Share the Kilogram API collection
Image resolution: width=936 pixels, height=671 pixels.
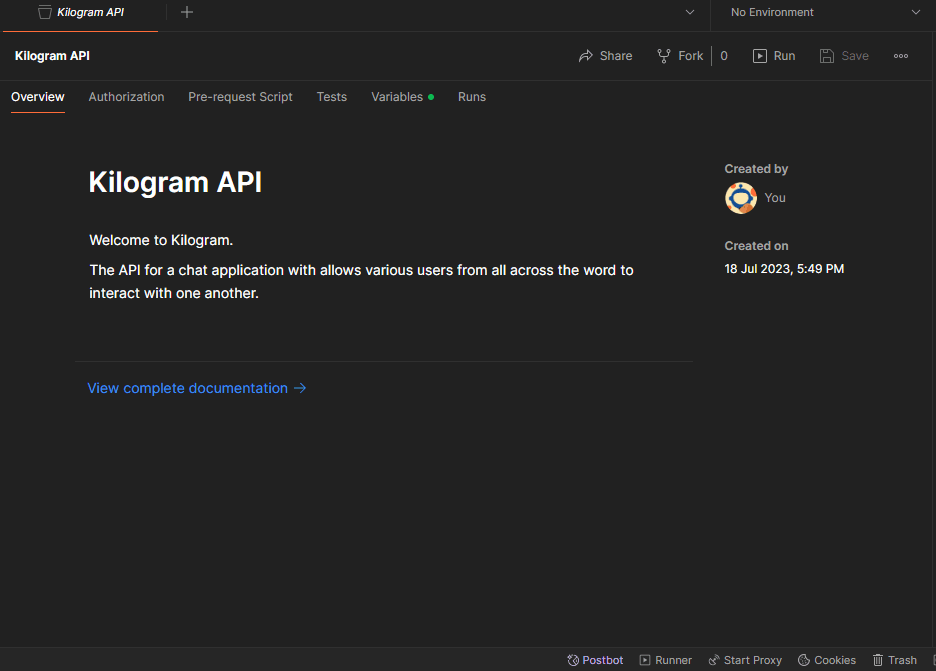click(x=605, y=56)
